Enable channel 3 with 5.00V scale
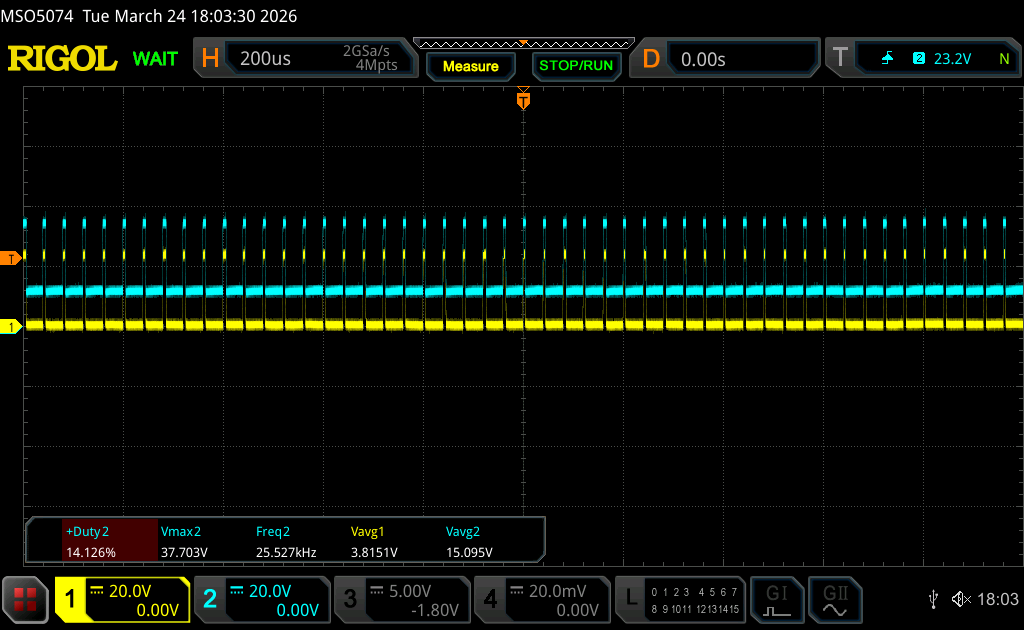Viewport: 1024px width, 630px height. tap(401, 599)
